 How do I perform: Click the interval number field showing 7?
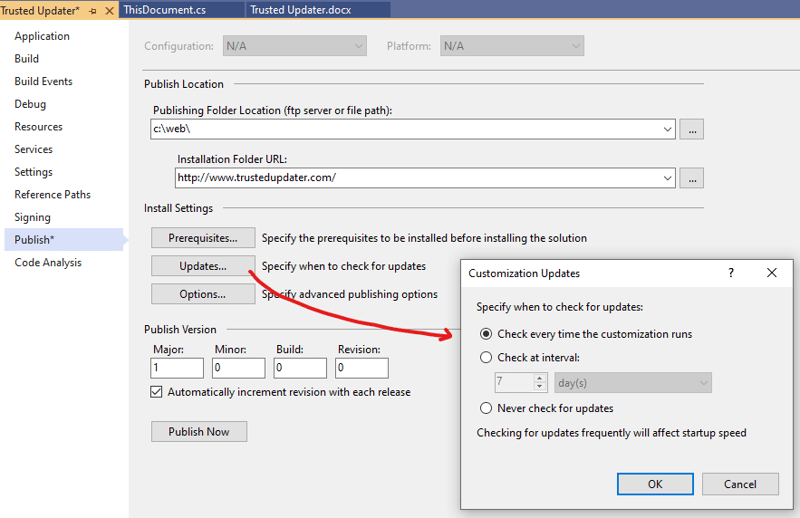click(514, 383)
